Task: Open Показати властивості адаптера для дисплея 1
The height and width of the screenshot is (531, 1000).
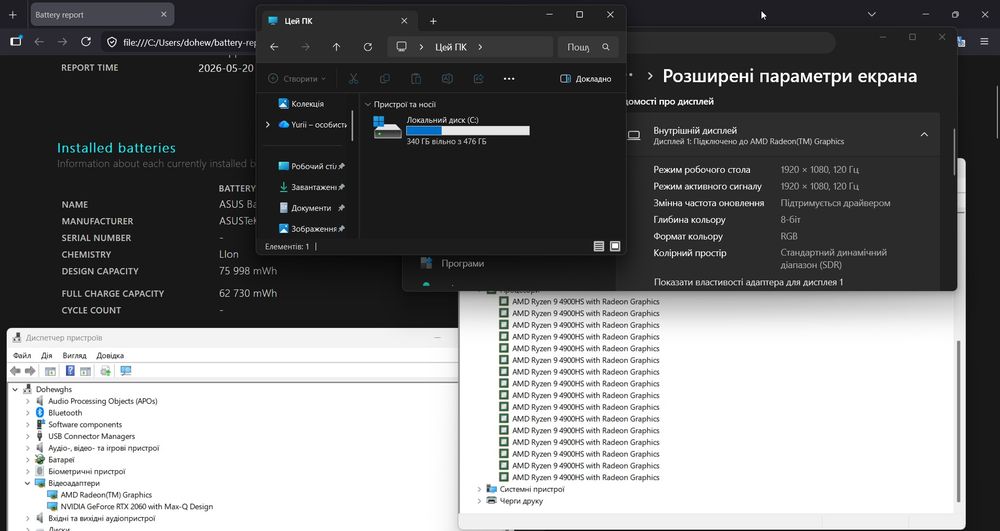Action: pyautogui.click(x=748, y=282)
